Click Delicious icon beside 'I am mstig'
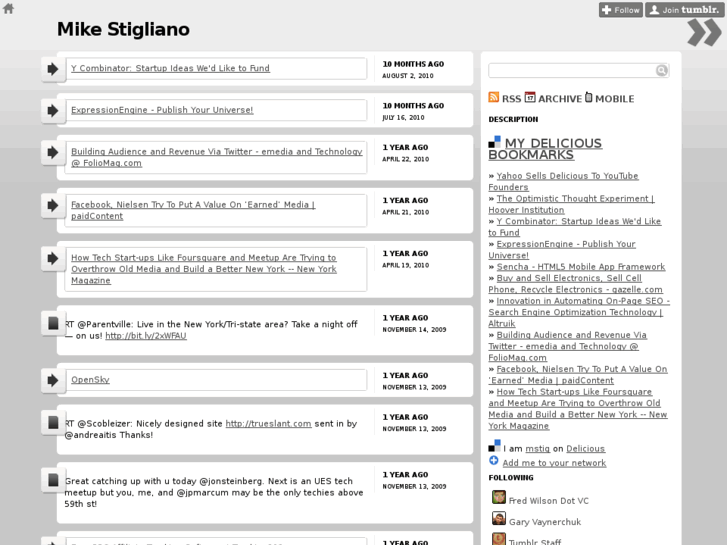This screenshot has height=545, width=727. (494, 446)
